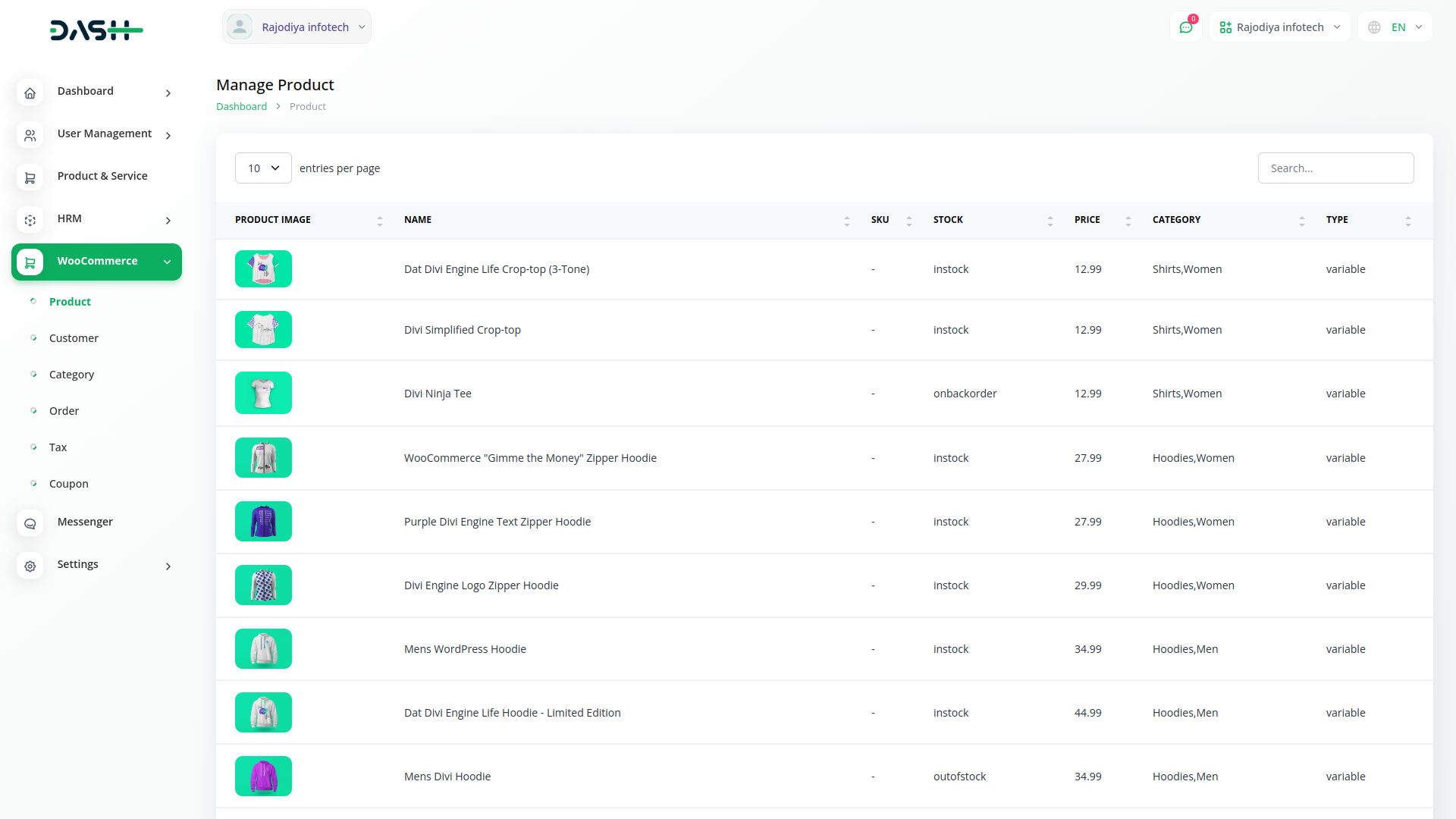The width and height of the screenshot is (1456, 819).
Task: Open the Rajodiya infotech workspace selector
Action: point(1279,27)
